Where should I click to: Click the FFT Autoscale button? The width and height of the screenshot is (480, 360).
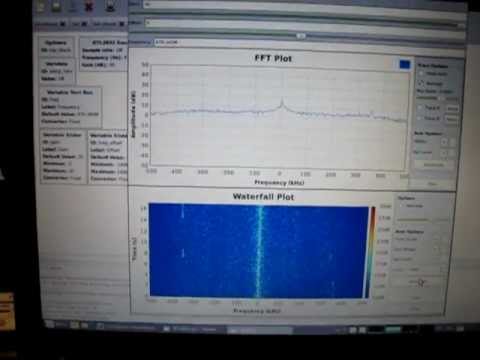pyautogui.click(x=434, y=165)
